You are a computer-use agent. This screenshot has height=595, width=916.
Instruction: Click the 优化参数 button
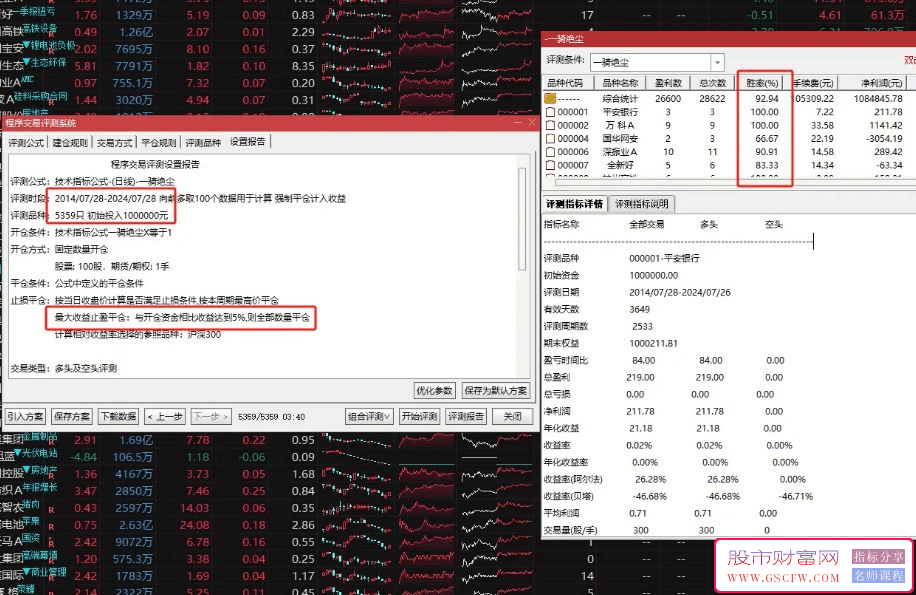pyautogui.click(x=435, y=391)
